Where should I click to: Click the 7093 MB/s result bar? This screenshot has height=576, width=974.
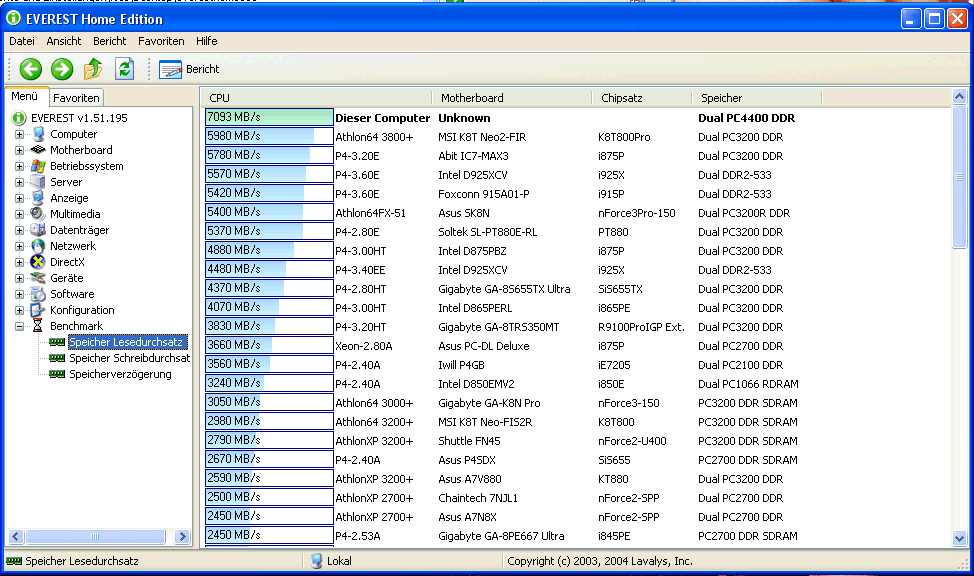click(x=269, y=117)
